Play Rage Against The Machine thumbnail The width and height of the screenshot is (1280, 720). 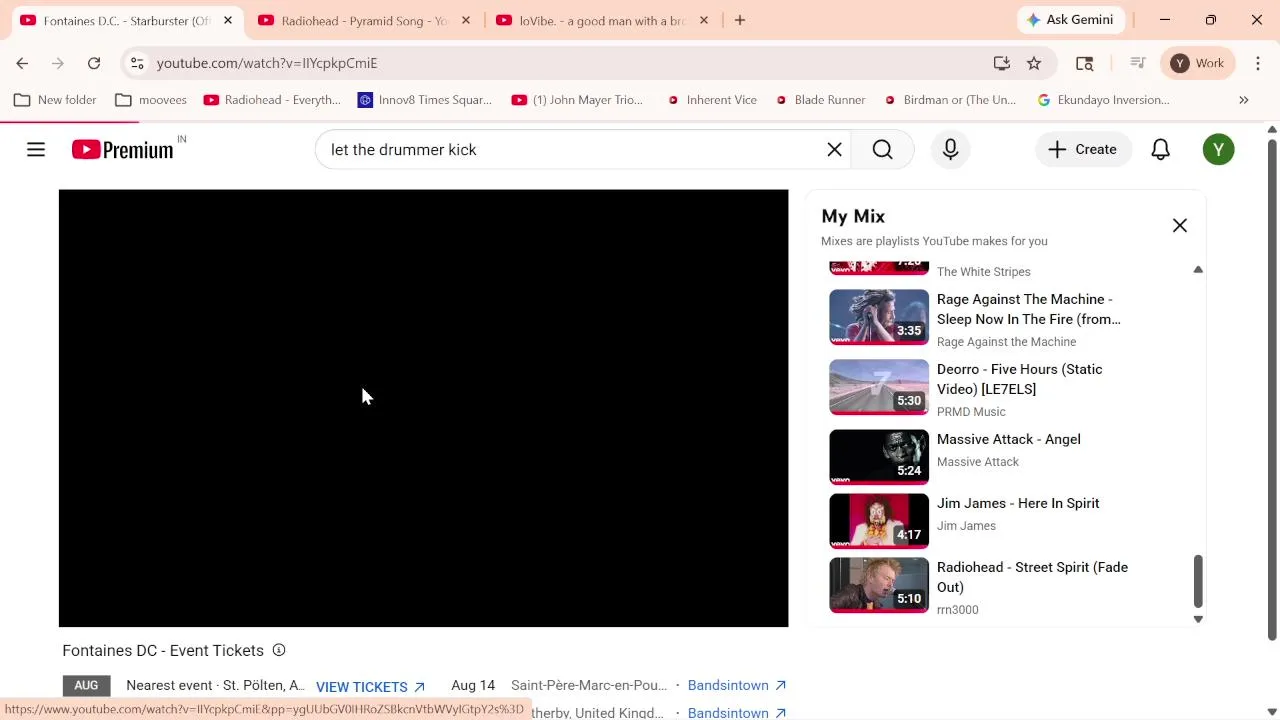(879, 317)
